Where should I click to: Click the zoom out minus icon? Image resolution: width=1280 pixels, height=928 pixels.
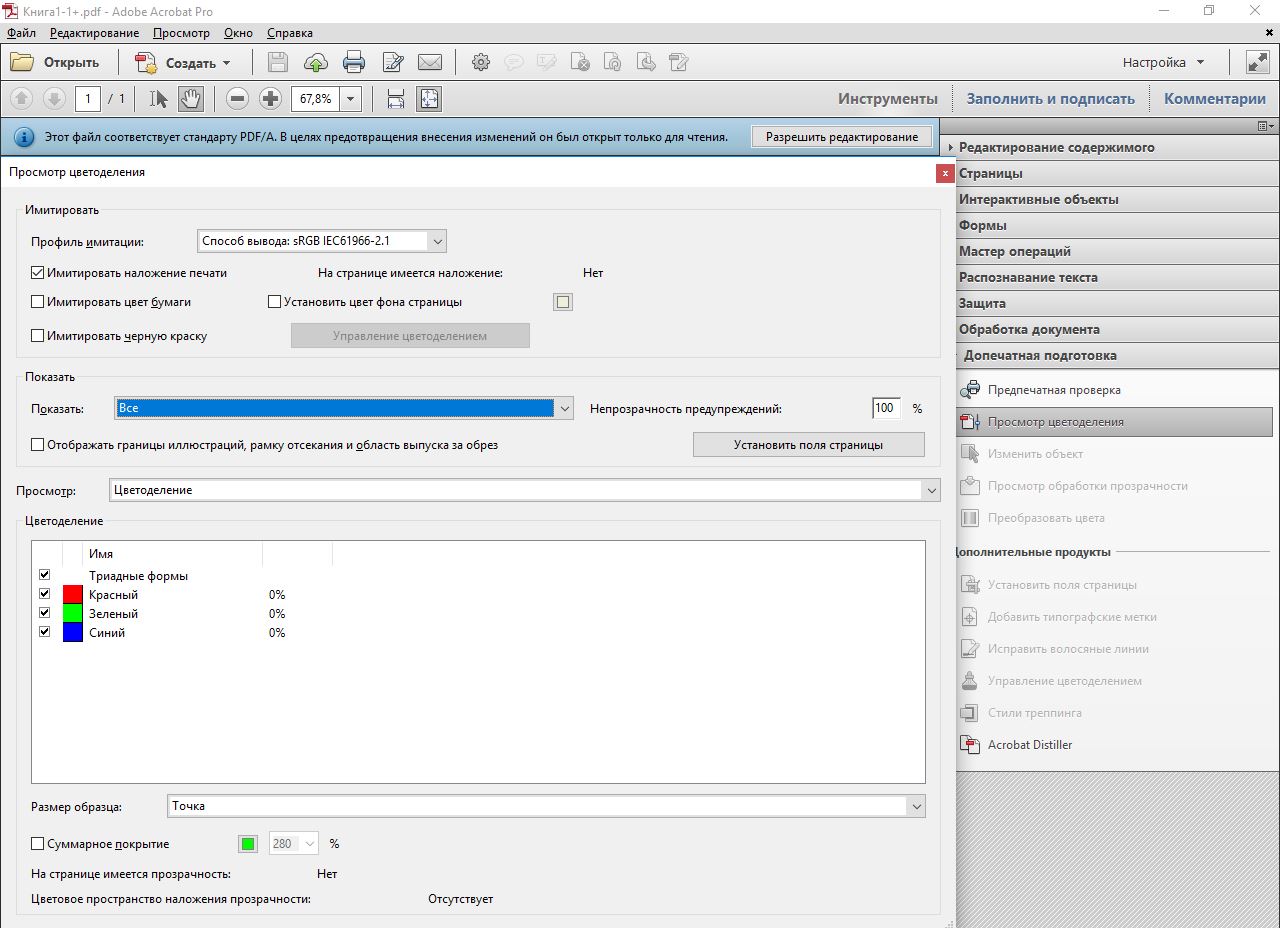(x=237, y=98)
